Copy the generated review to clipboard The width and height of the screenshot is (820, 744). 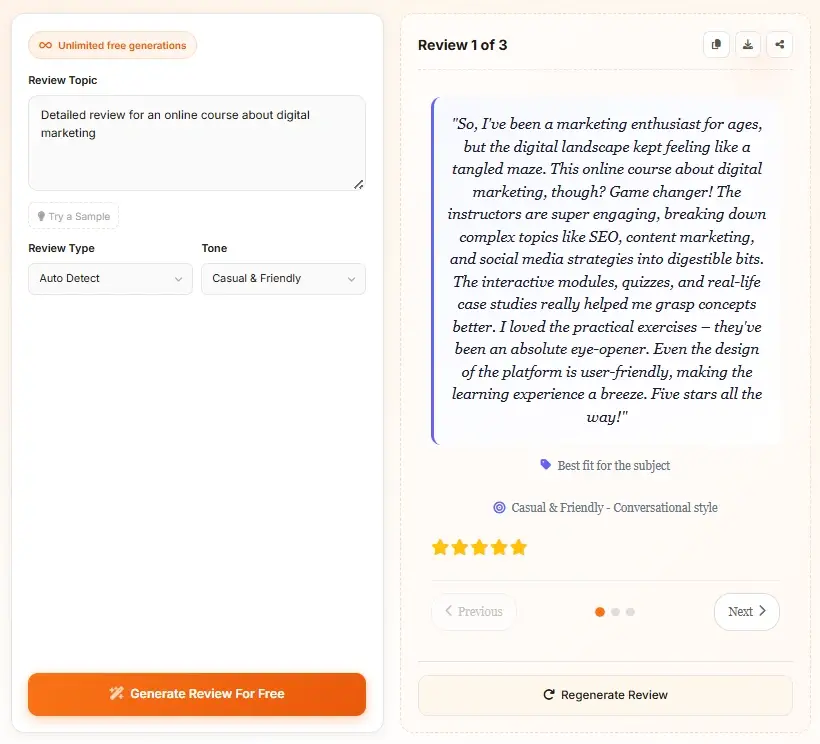(716, 44)
